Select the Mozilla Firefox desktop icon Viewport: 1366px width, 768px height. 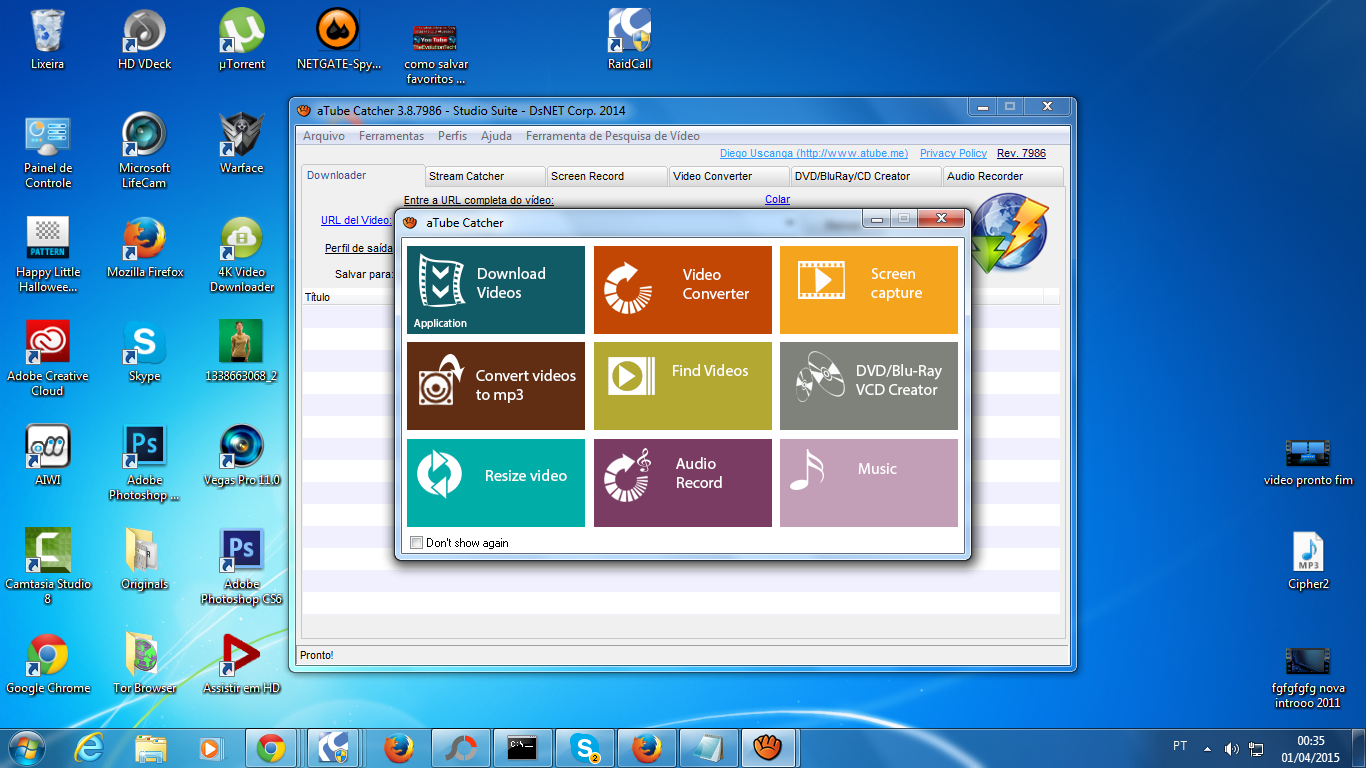[x=145, y=248]
